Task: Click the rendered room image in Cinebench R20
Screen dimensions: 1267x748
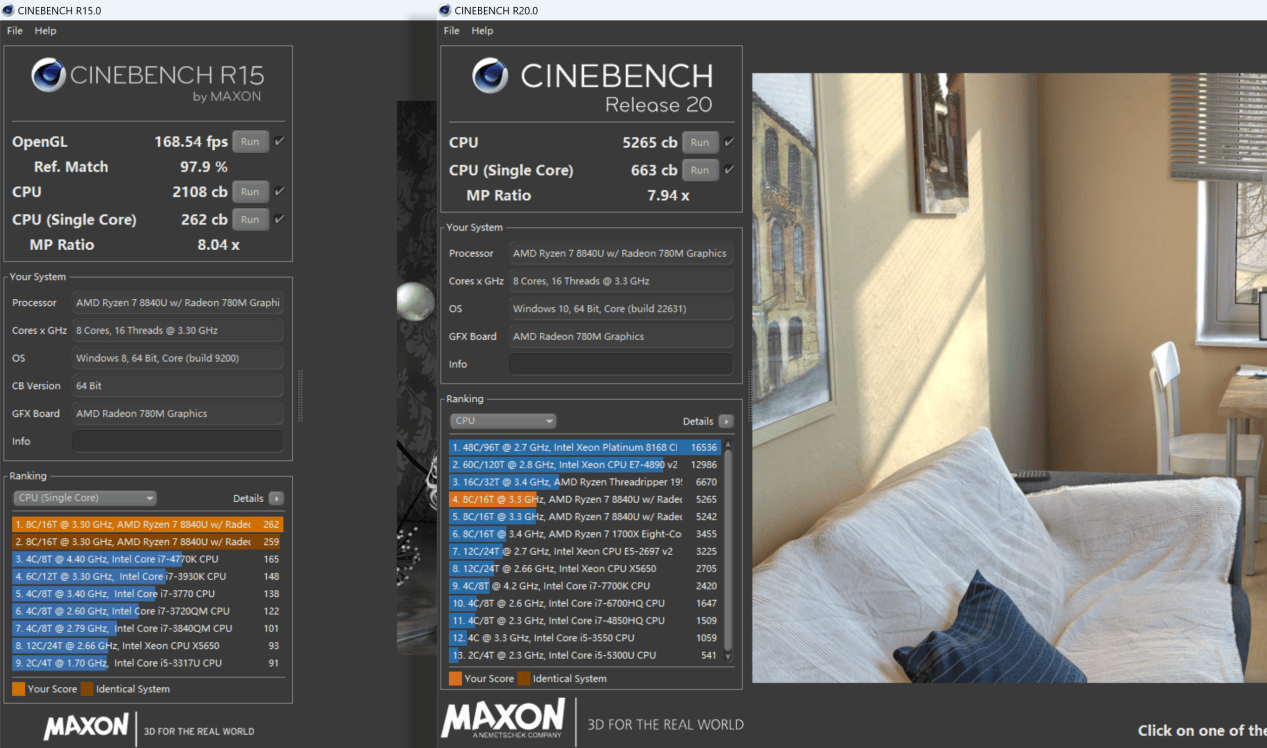Action: point(1010,378)
